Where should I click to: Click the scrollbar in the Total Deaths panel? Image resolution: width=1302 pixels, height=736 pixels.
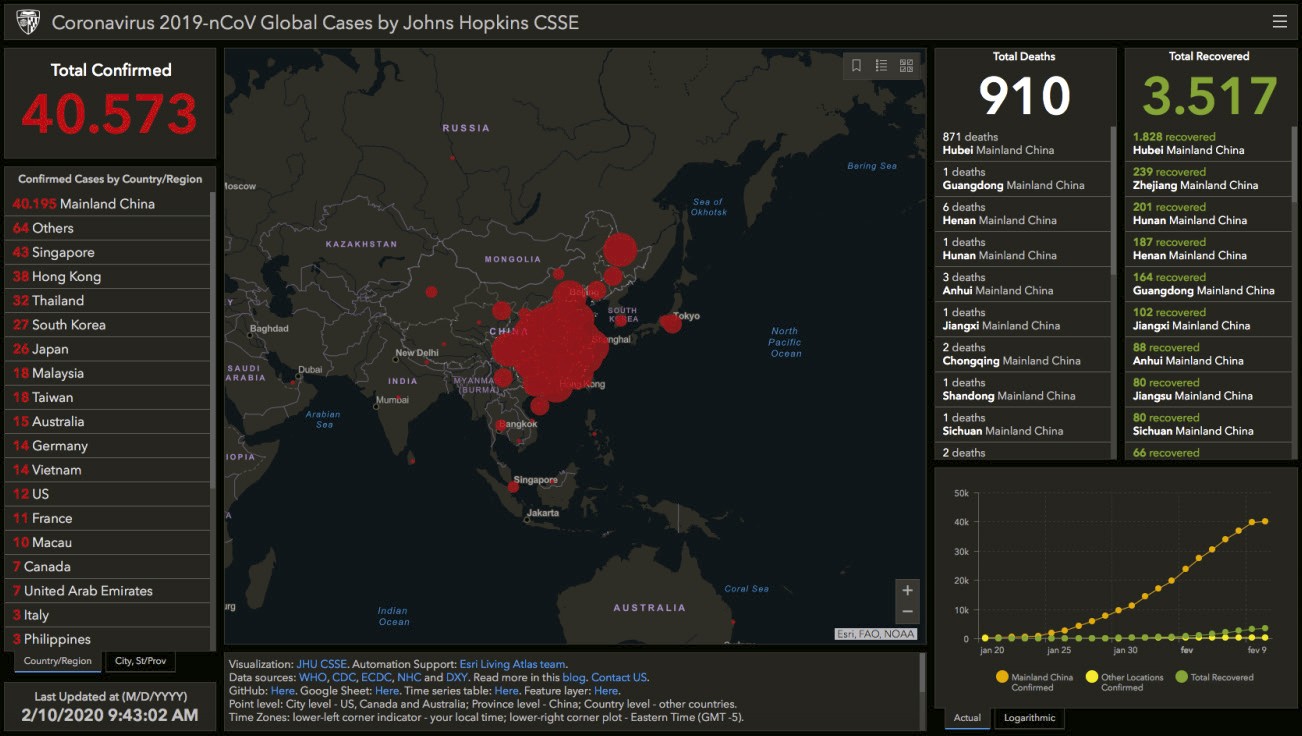tap(1113, 200)
